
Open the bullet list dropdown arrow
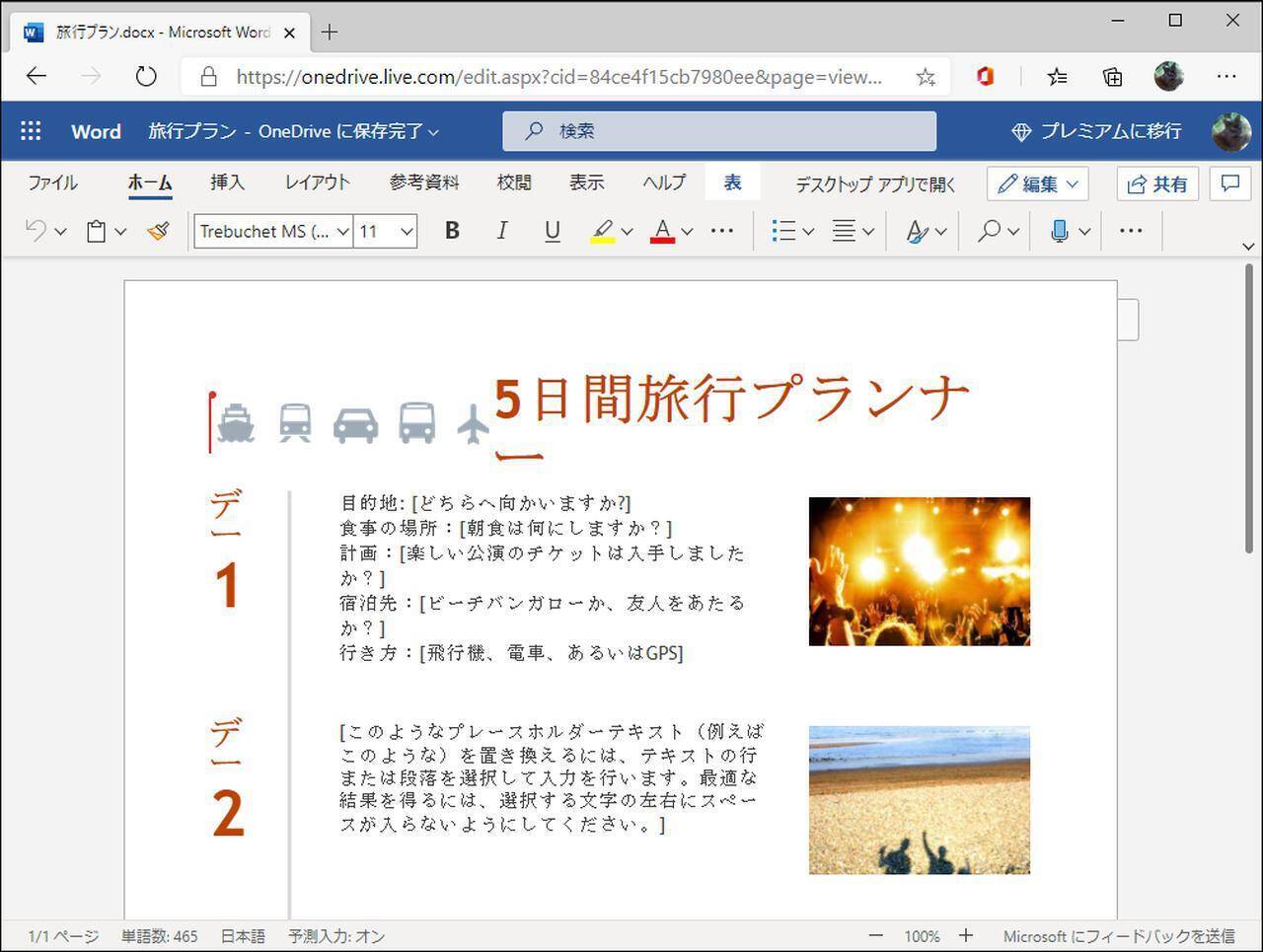point(808,232)
